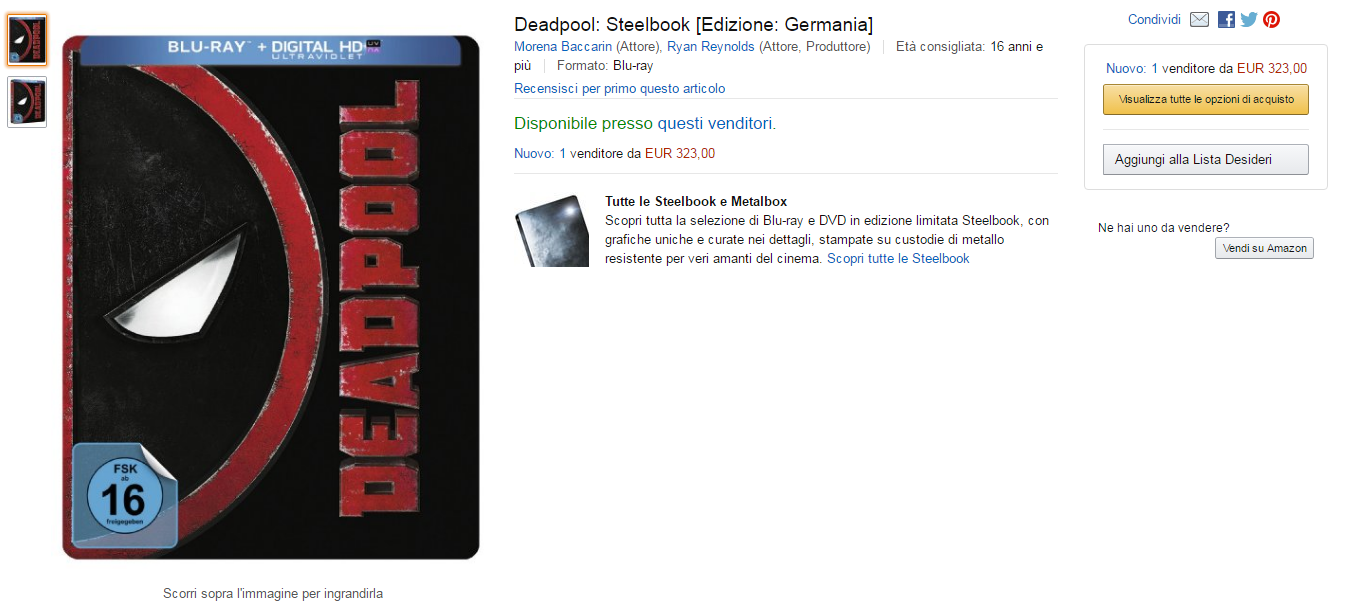Click the large Deadpool steelbook cover image
The image size is (1345, 611).
[271, 298]
